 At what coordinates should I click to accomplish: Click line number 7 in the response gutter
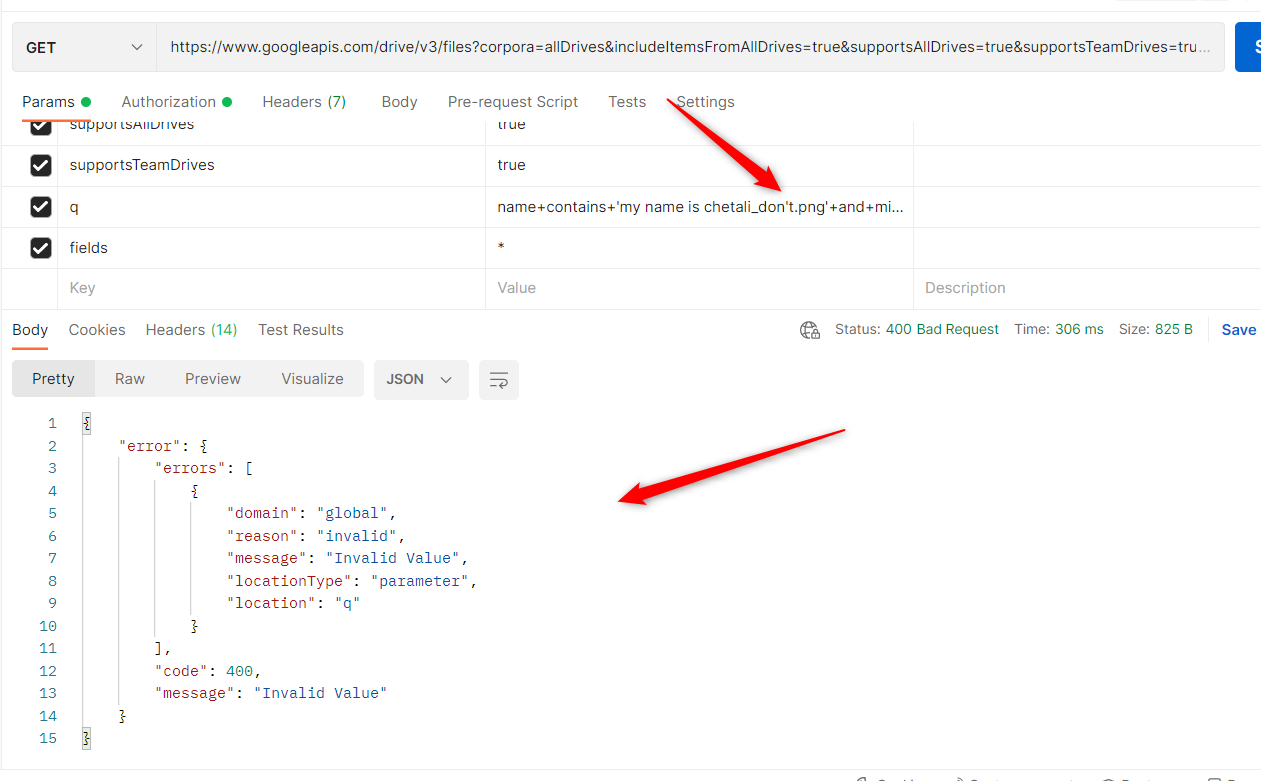[x=52, y=558]
